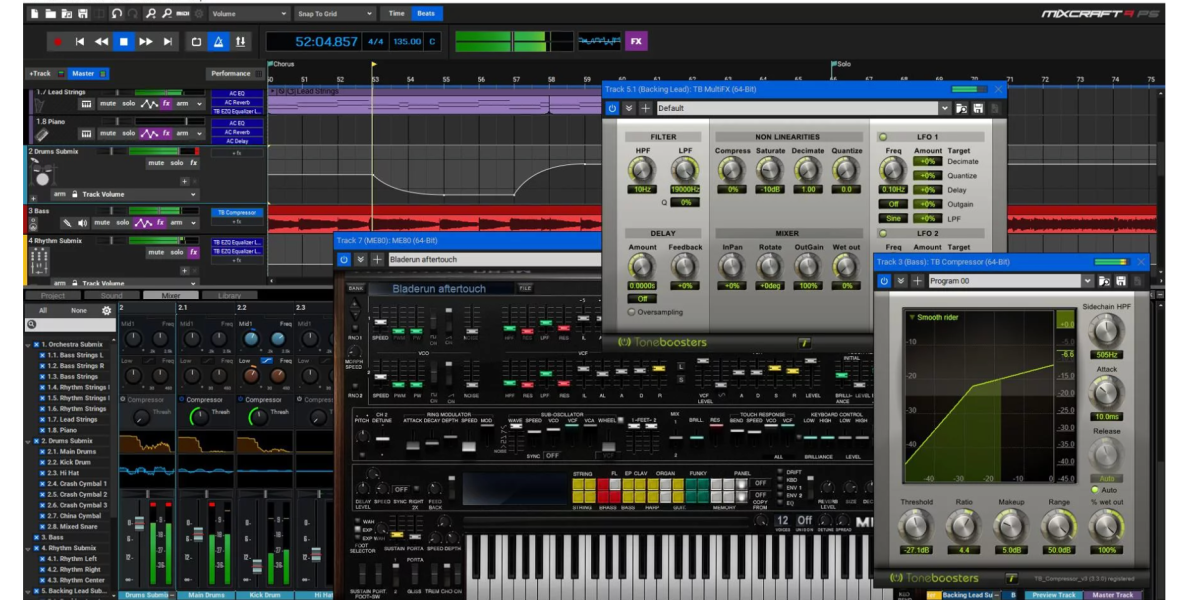Solo the Piano track
This screenshot has width=1200, height=600.
[128, 133]
